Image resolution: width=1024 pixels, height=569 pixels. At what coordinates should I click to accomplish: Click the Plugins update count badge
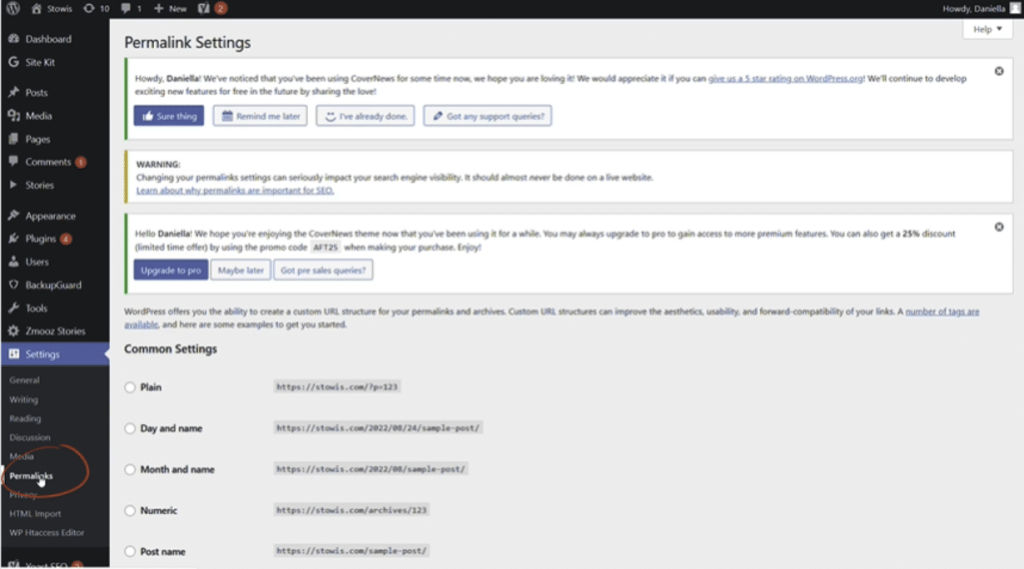[x=66, y=239]
